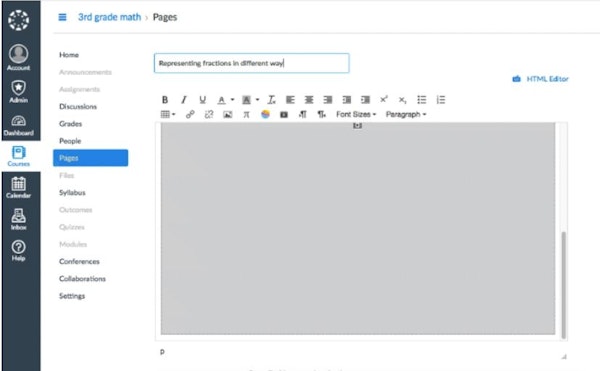Apply the background color highlight button
The width and height of the screenshot is (600, 371).
pyautogui.click(x=246, y=100)
